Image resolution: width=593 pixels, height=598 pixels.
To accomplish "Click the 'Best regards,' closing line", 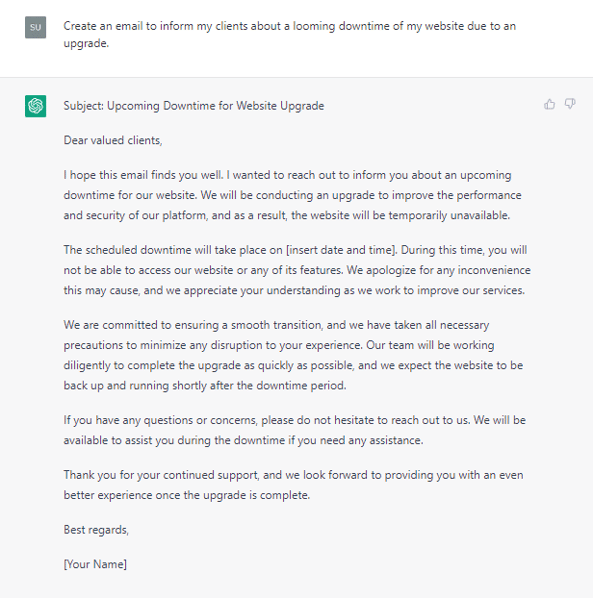I will coord(96,530).
